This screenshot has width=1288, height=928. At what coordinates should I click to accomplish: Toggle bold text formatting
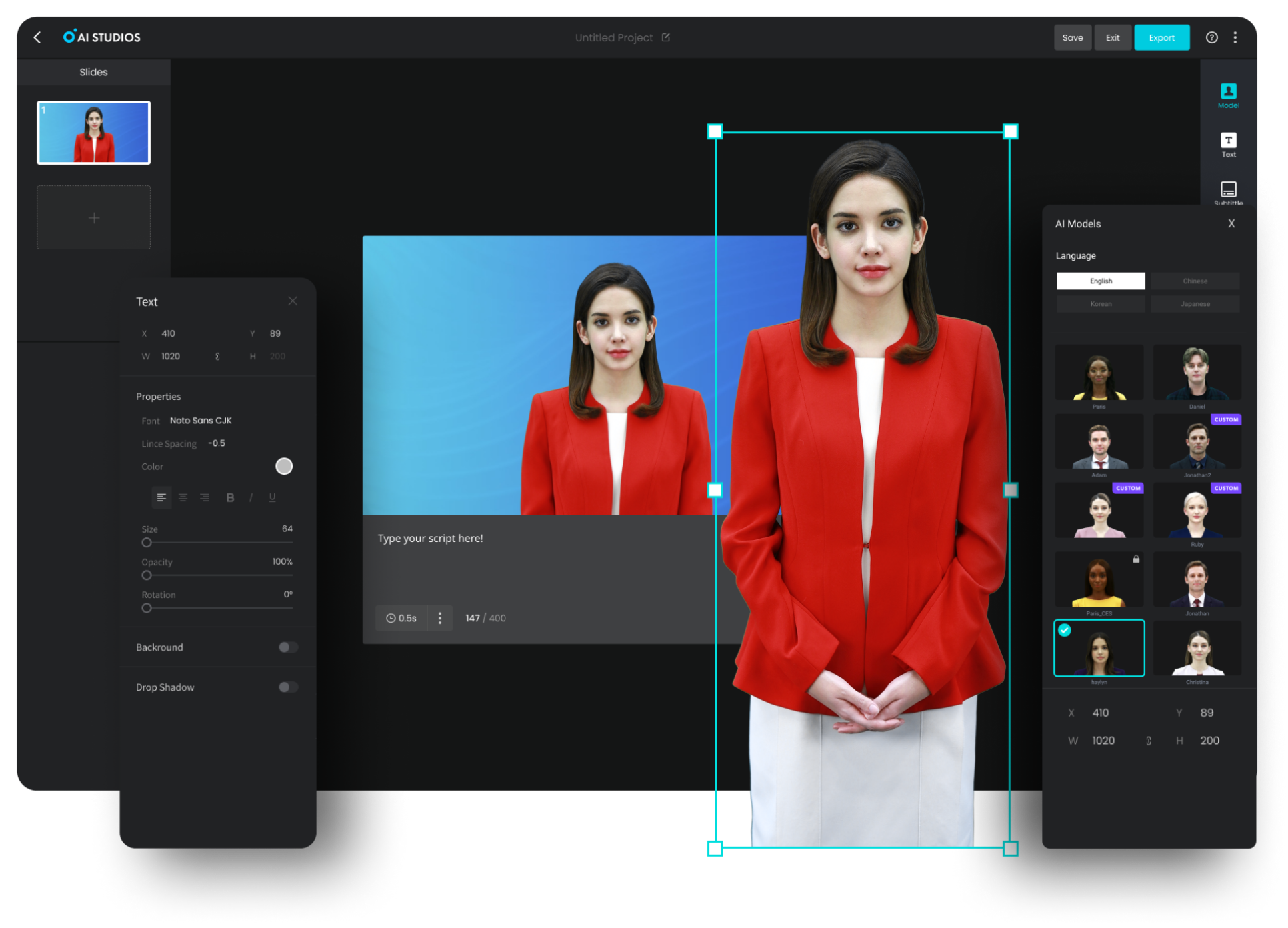point(230,497)
